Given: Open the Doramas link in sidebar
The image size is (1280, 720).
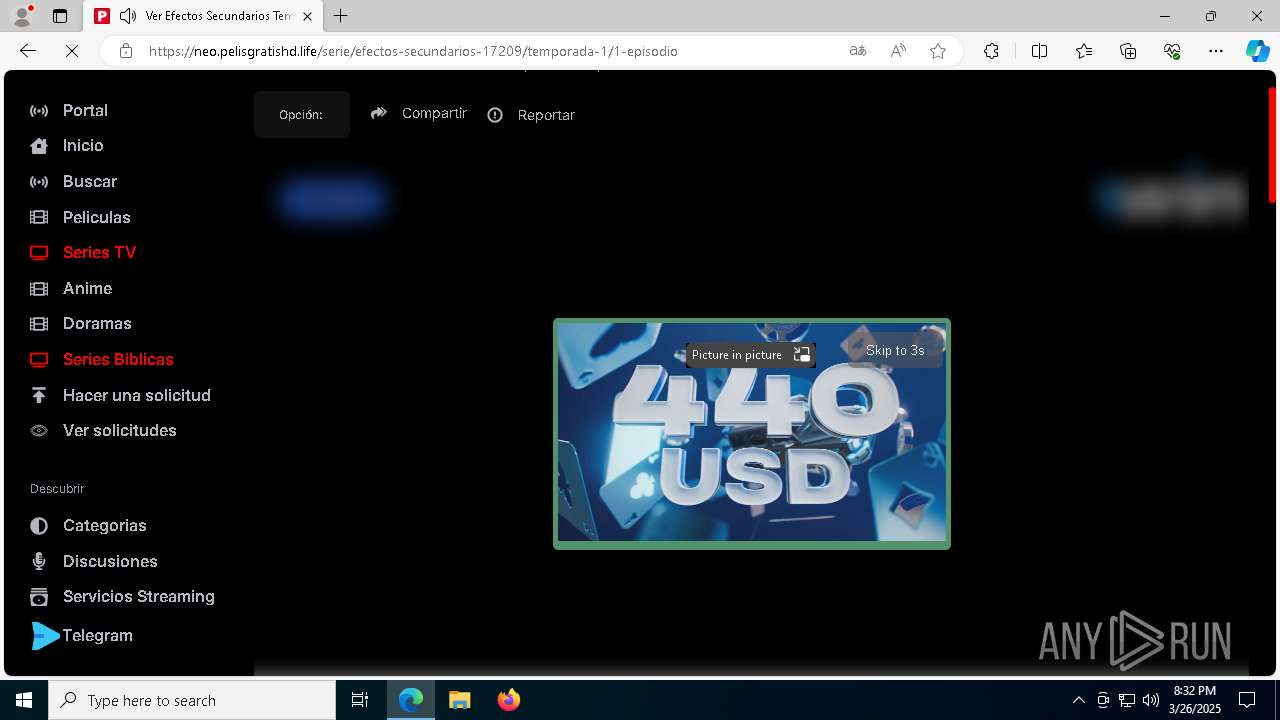Looking at the screenshot, I should point(97,323).
